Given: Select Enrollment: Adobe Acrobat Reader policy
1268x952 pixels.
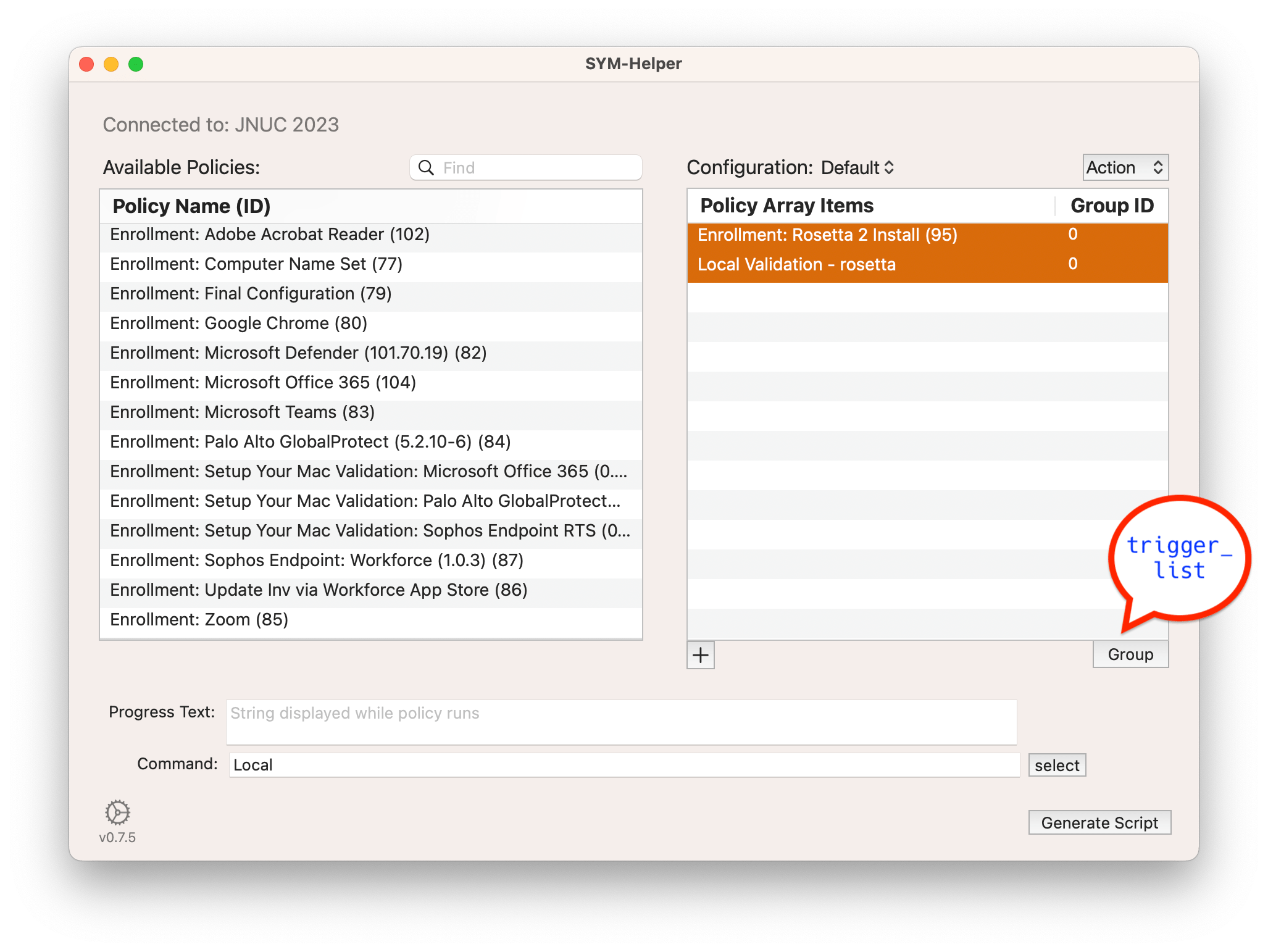Looking at the screenshot, I should 270,235.
